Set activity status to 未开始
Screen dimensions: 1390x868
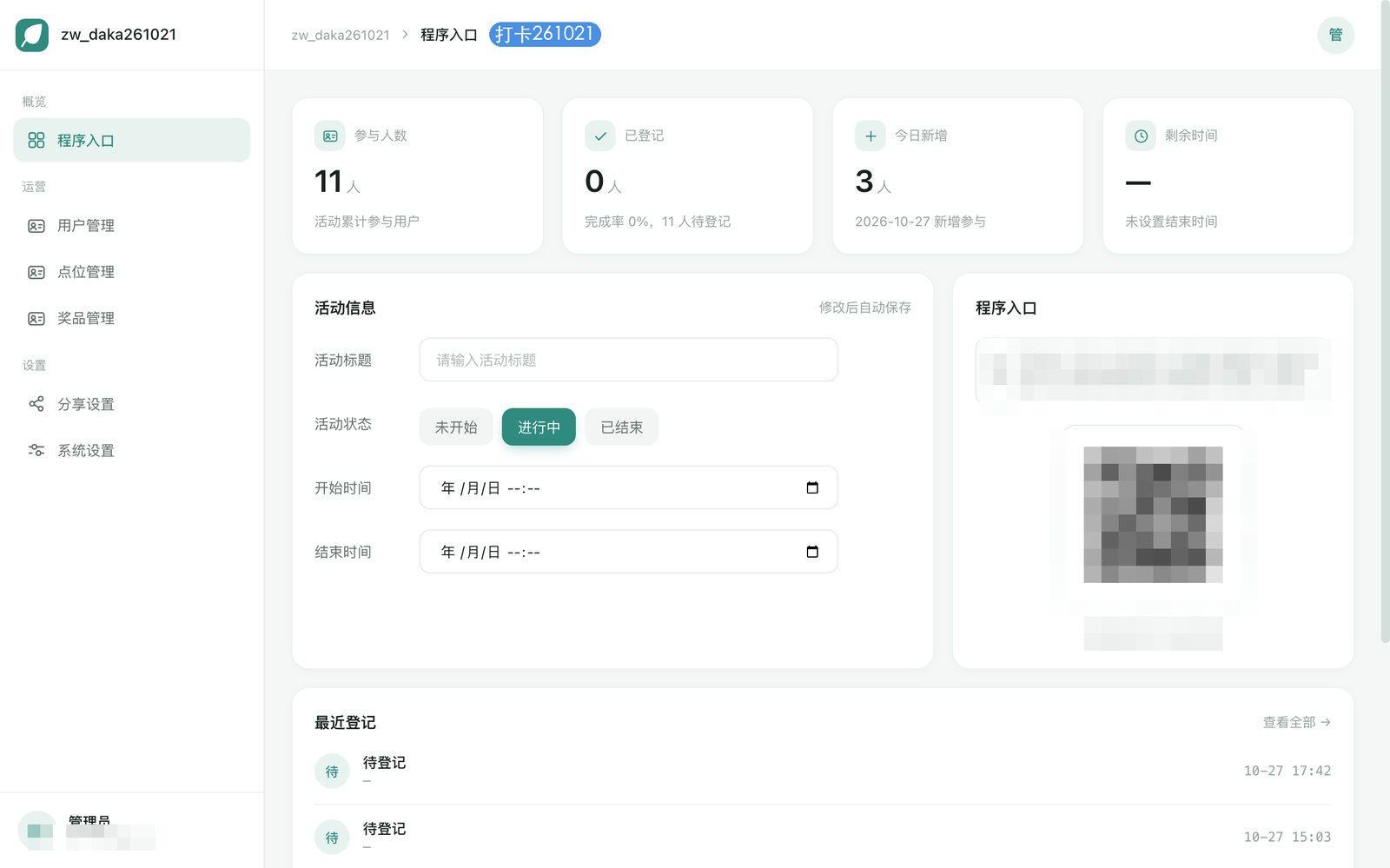456,427
